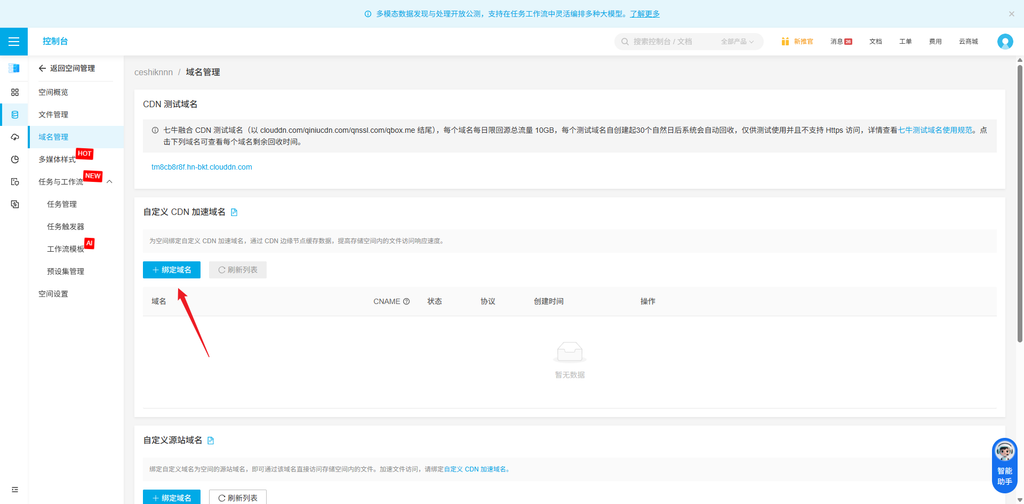Screen dimensions: 1024x504
Task: Open the hamburger main menu
Action: coord(14,41)
